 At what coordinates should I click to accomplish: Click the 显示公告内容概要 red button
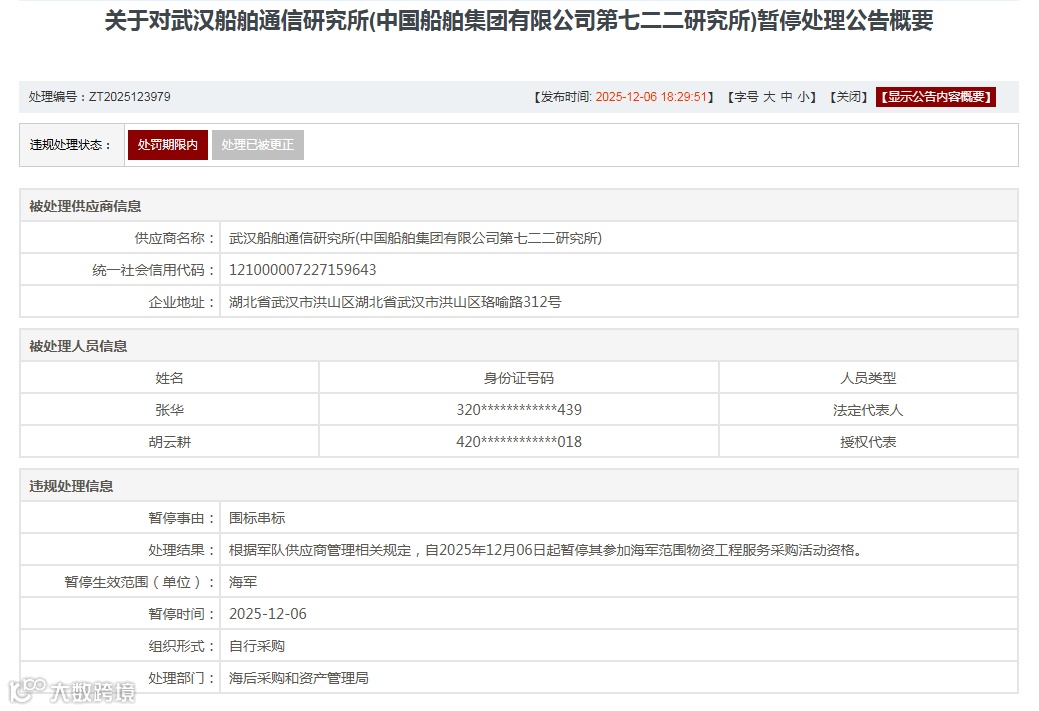(x=936, y=97)
